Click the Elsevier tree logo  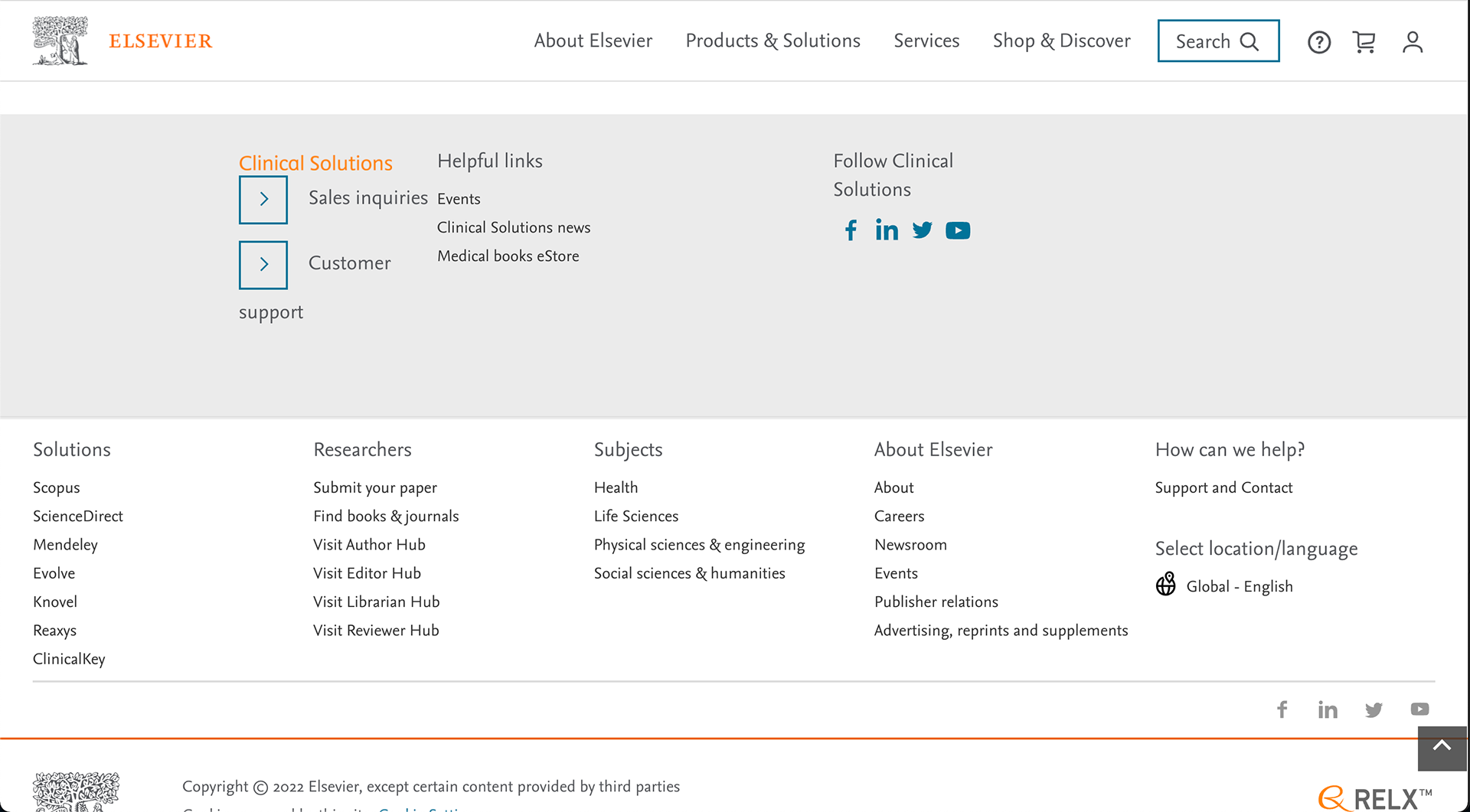click(60, 41)
